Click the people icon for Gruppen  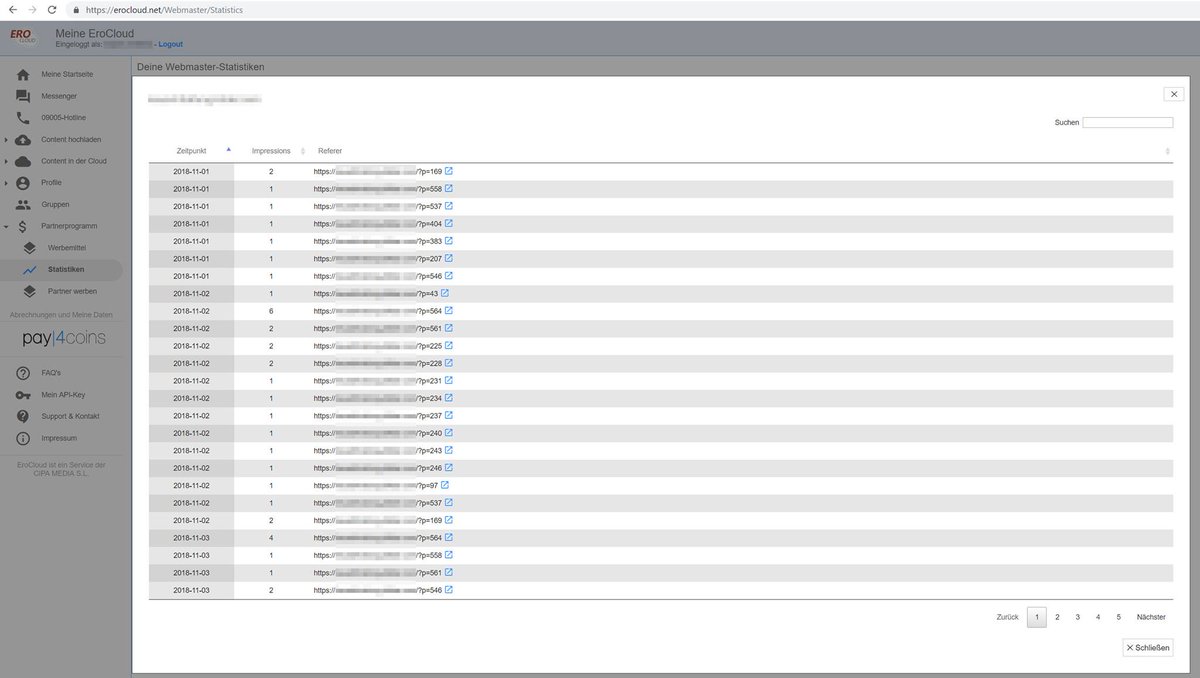pos(23,205)
